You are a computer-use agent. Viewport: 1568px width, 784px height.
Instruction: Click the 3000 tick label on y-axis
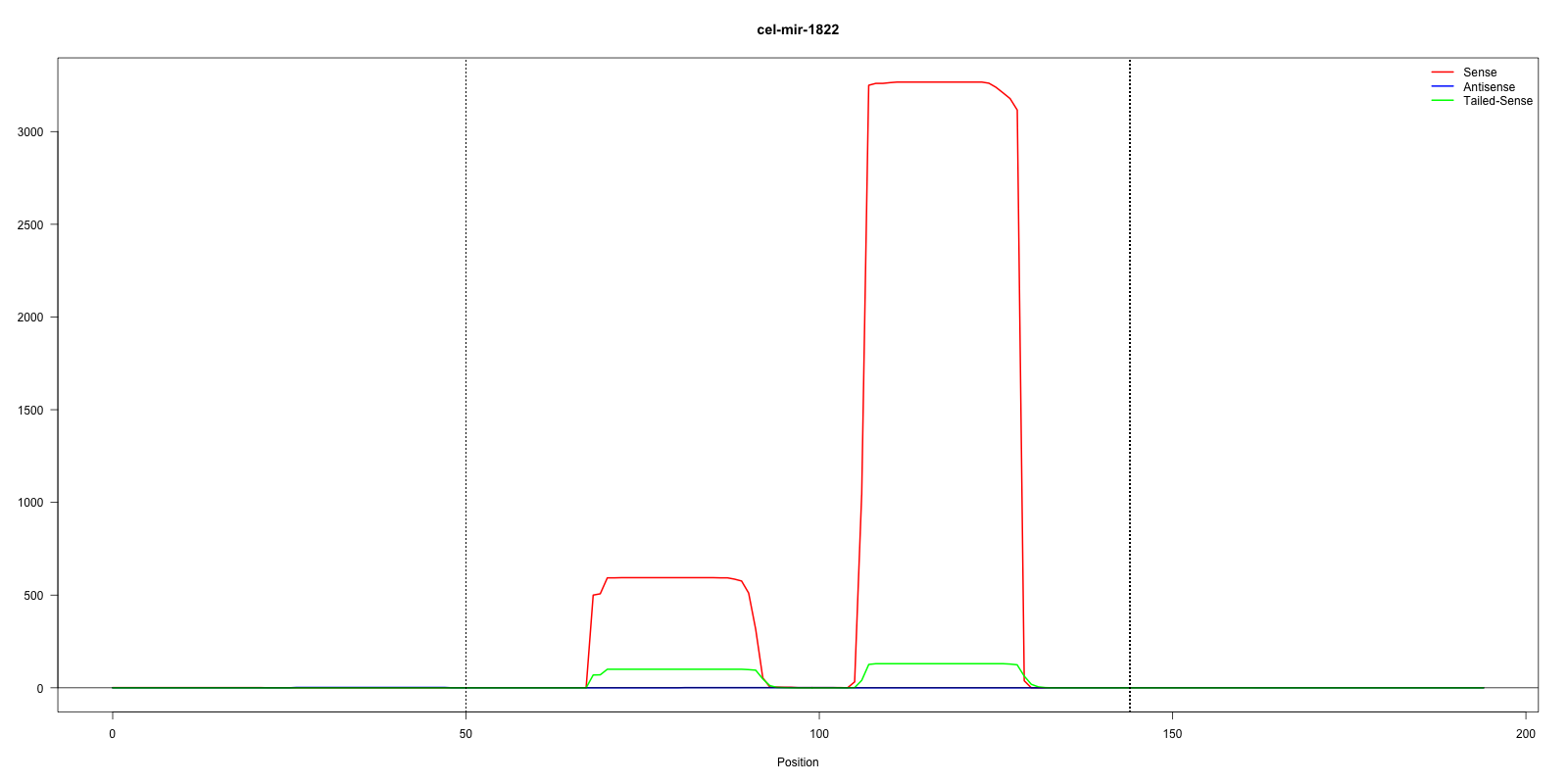pos(30,132)
